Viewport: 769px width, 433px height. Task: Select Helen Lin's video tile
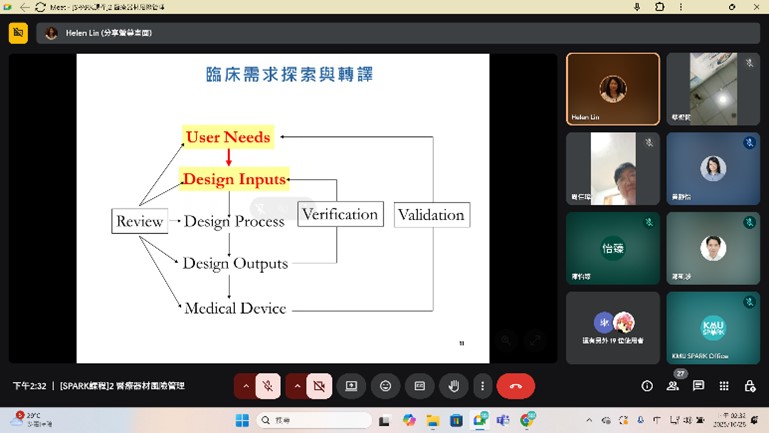coord(613,89)
